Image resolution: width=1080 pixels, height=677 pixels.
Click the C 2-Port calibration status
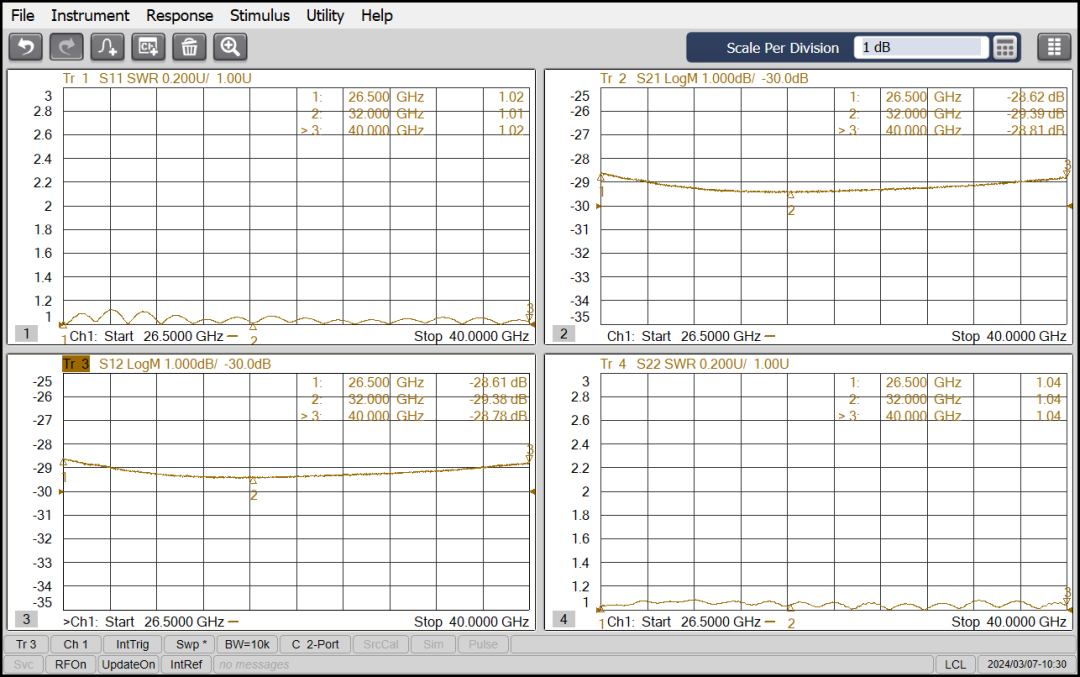point(315,645)
